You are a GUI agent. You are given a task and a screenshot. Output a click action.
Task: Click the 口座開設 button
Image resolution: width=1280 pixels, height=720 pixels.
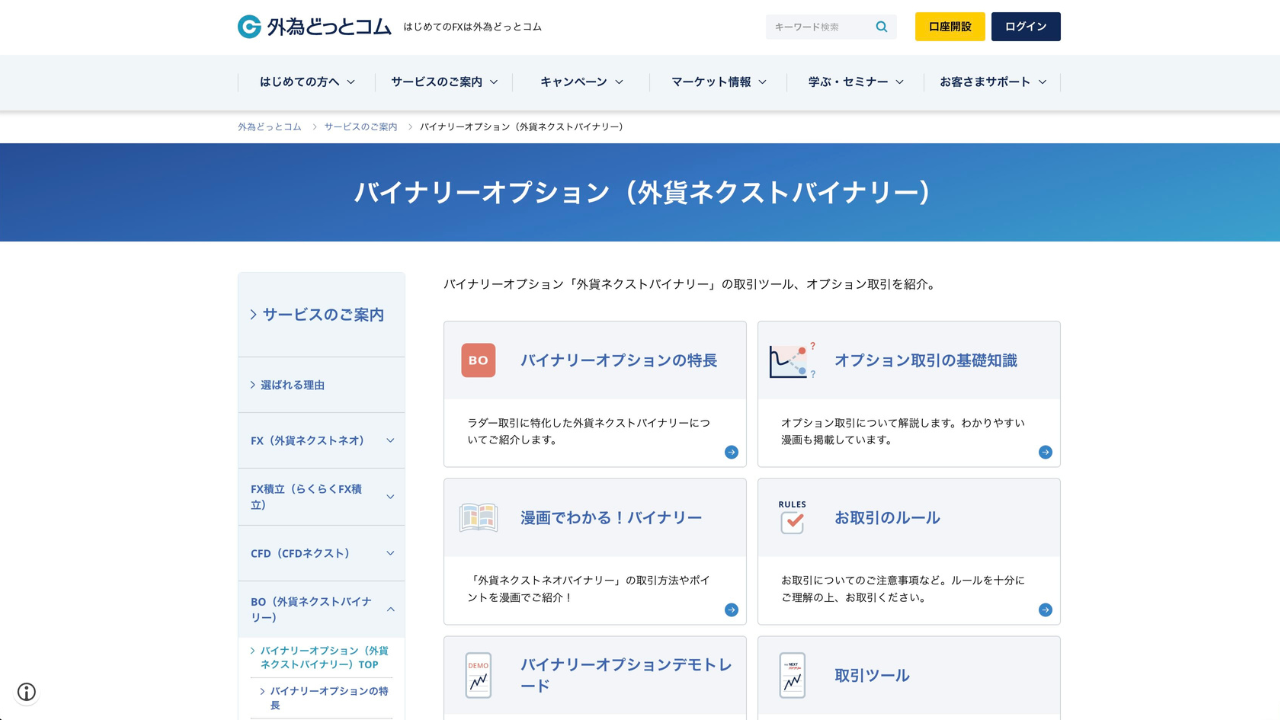[x=950, y=27]
